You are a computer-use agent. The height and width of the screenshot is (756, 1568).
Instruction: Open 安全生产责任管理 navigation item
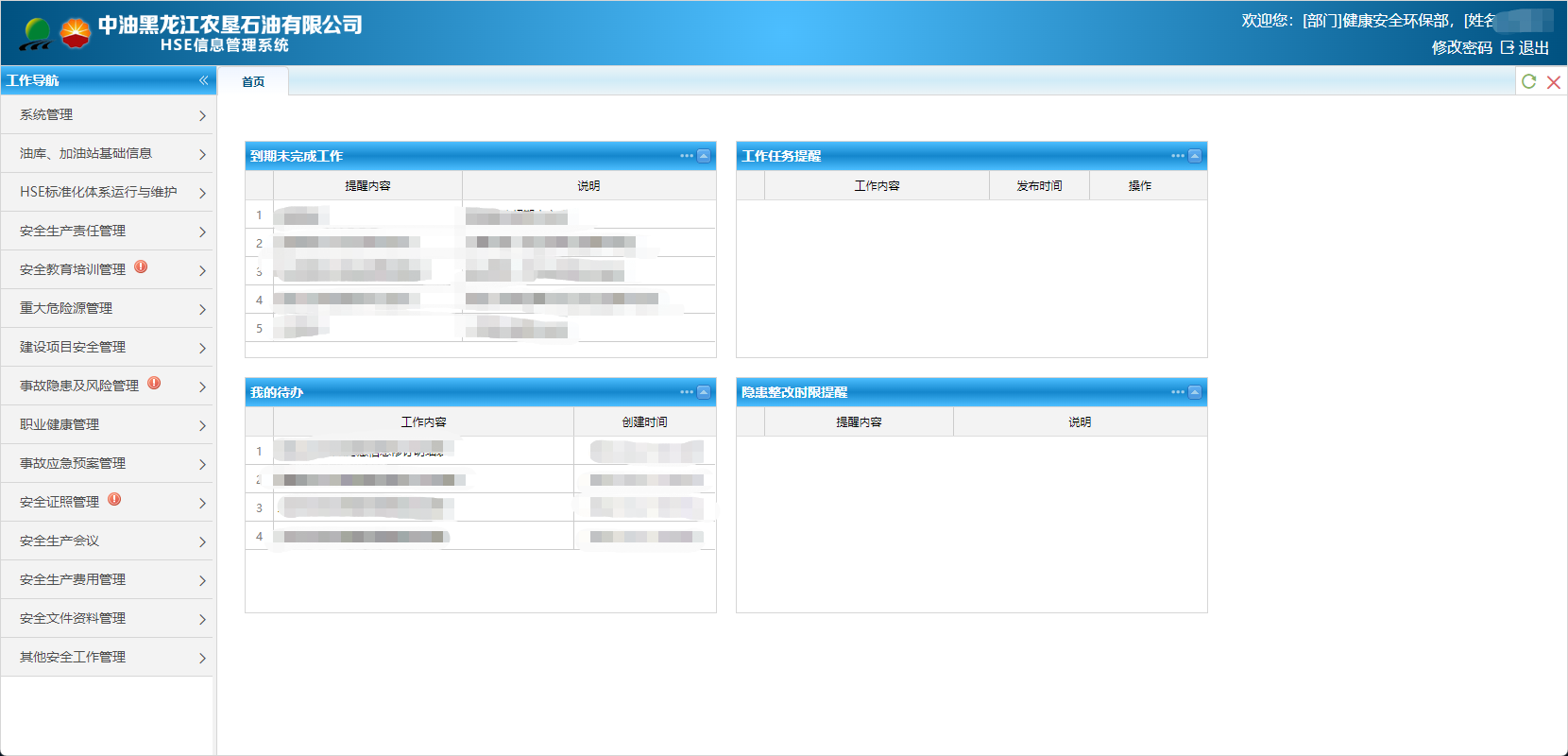107,231
